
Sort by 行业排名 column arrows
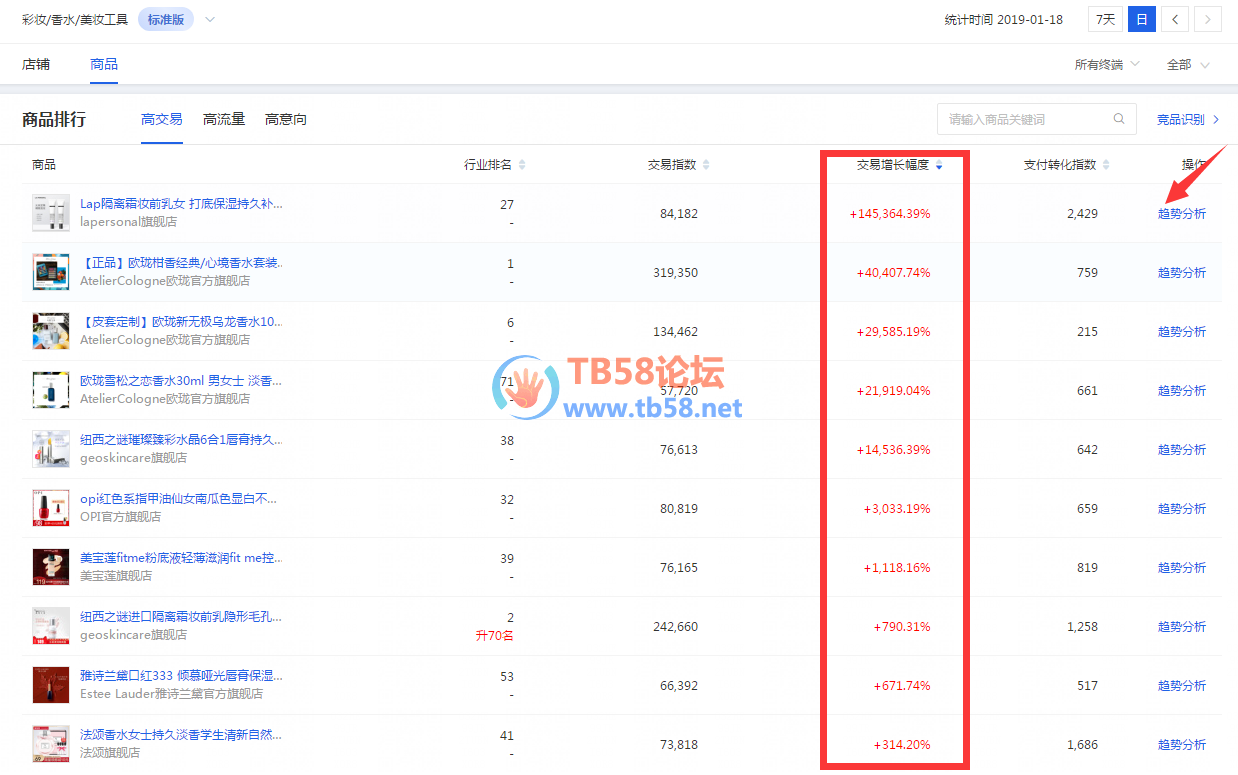click(522, 165)
